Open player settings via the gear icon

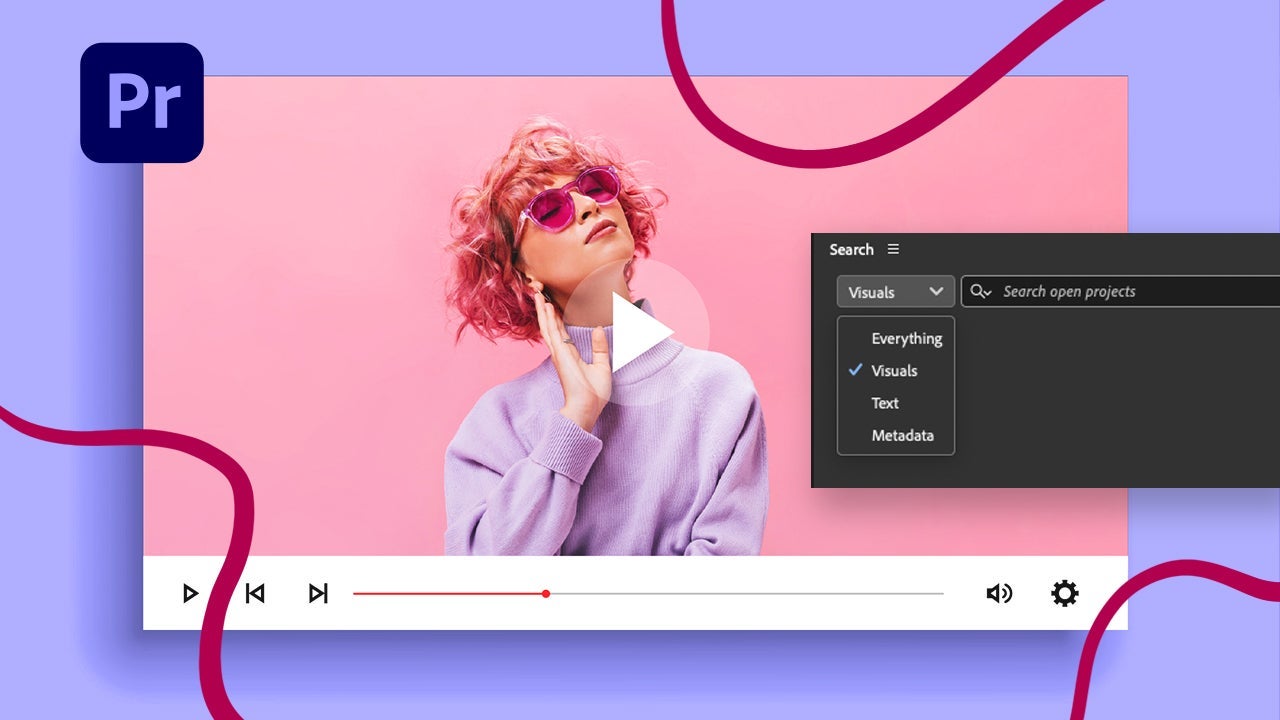pyautogui.click(x=1064, y=593)
